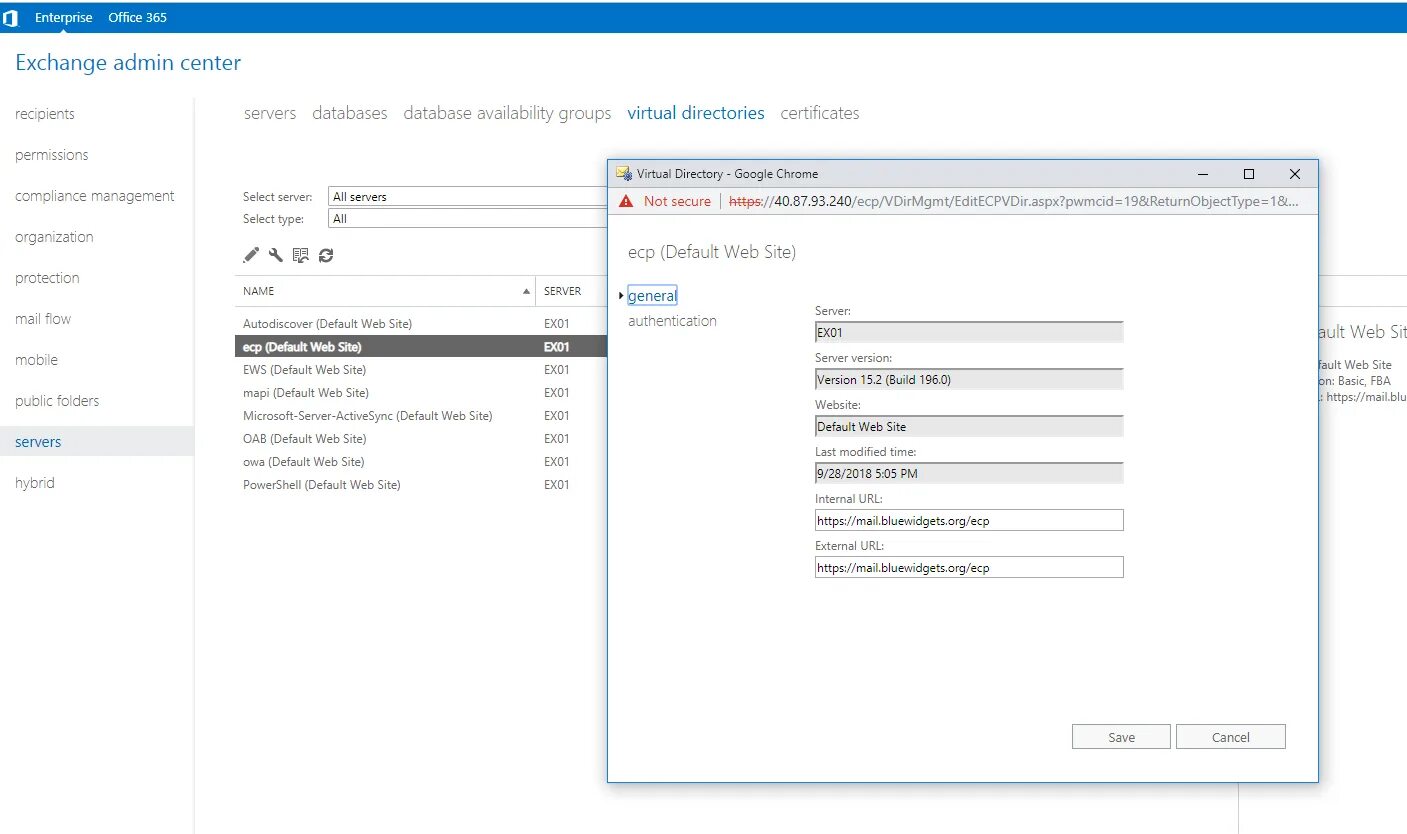Click the Internal URL input field

[x=969, y=521]
